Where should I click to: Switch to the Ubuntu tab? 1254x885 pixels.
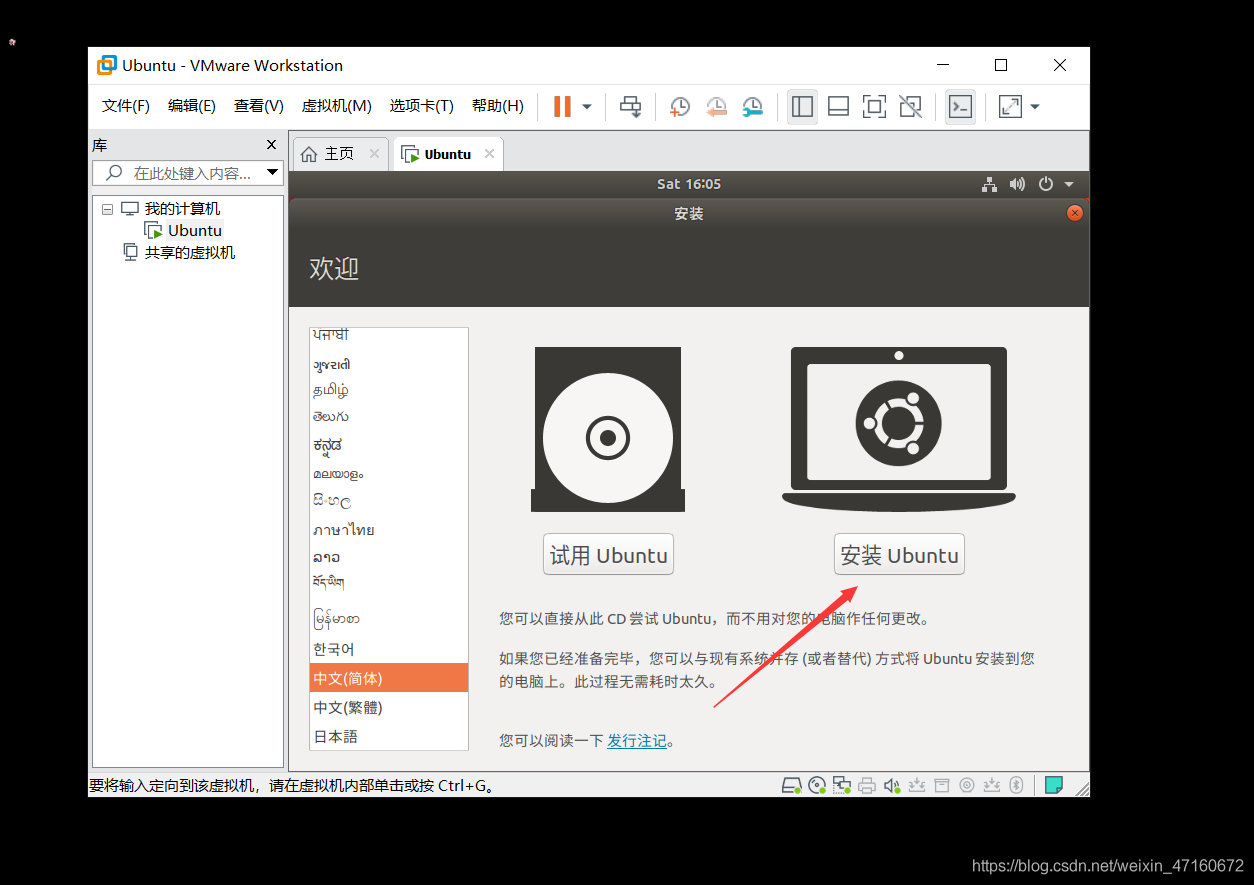point(448,154)
